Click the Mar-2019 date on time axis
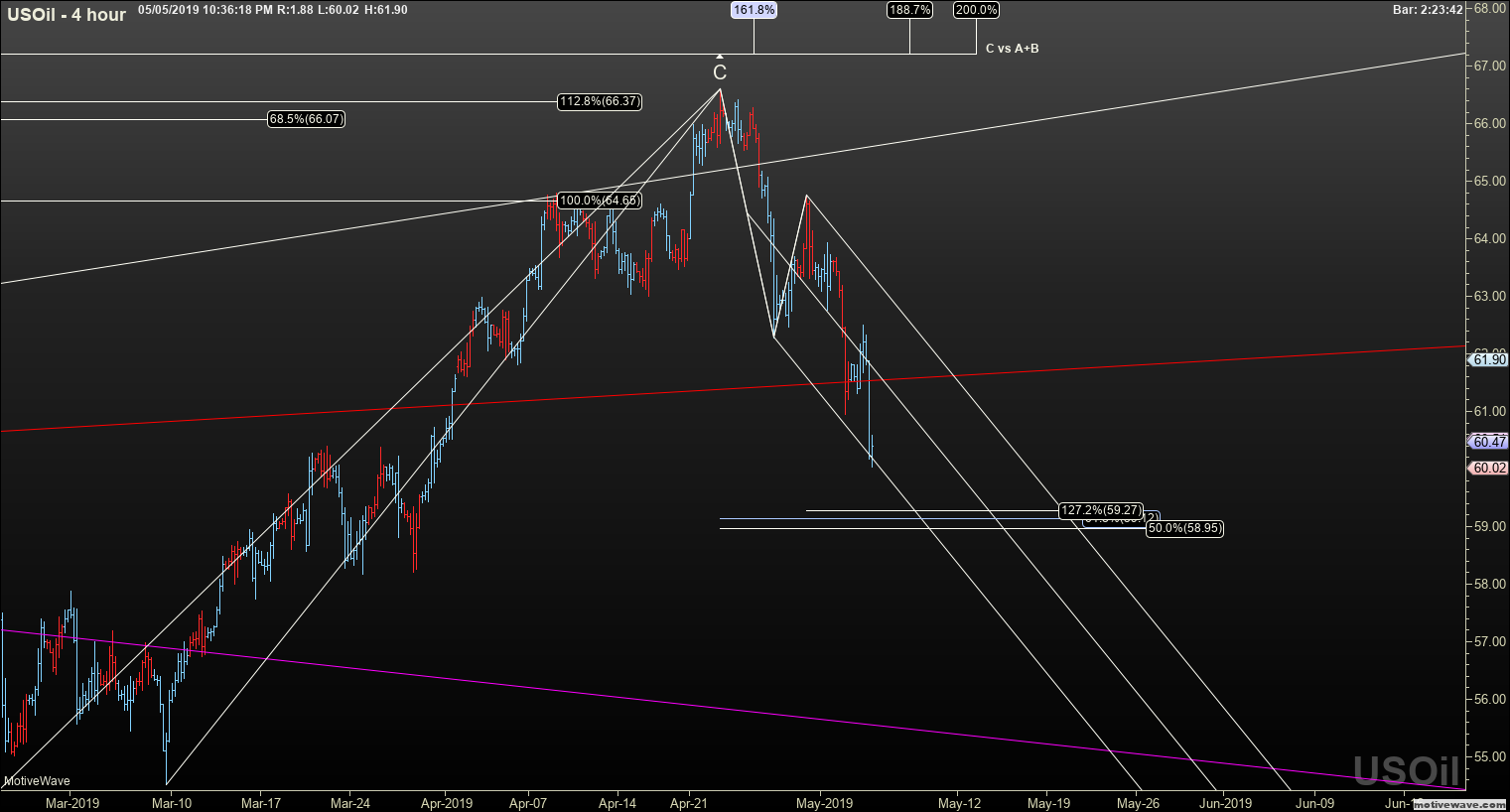Screen dimensions: 1510x812 click(72, 802)
